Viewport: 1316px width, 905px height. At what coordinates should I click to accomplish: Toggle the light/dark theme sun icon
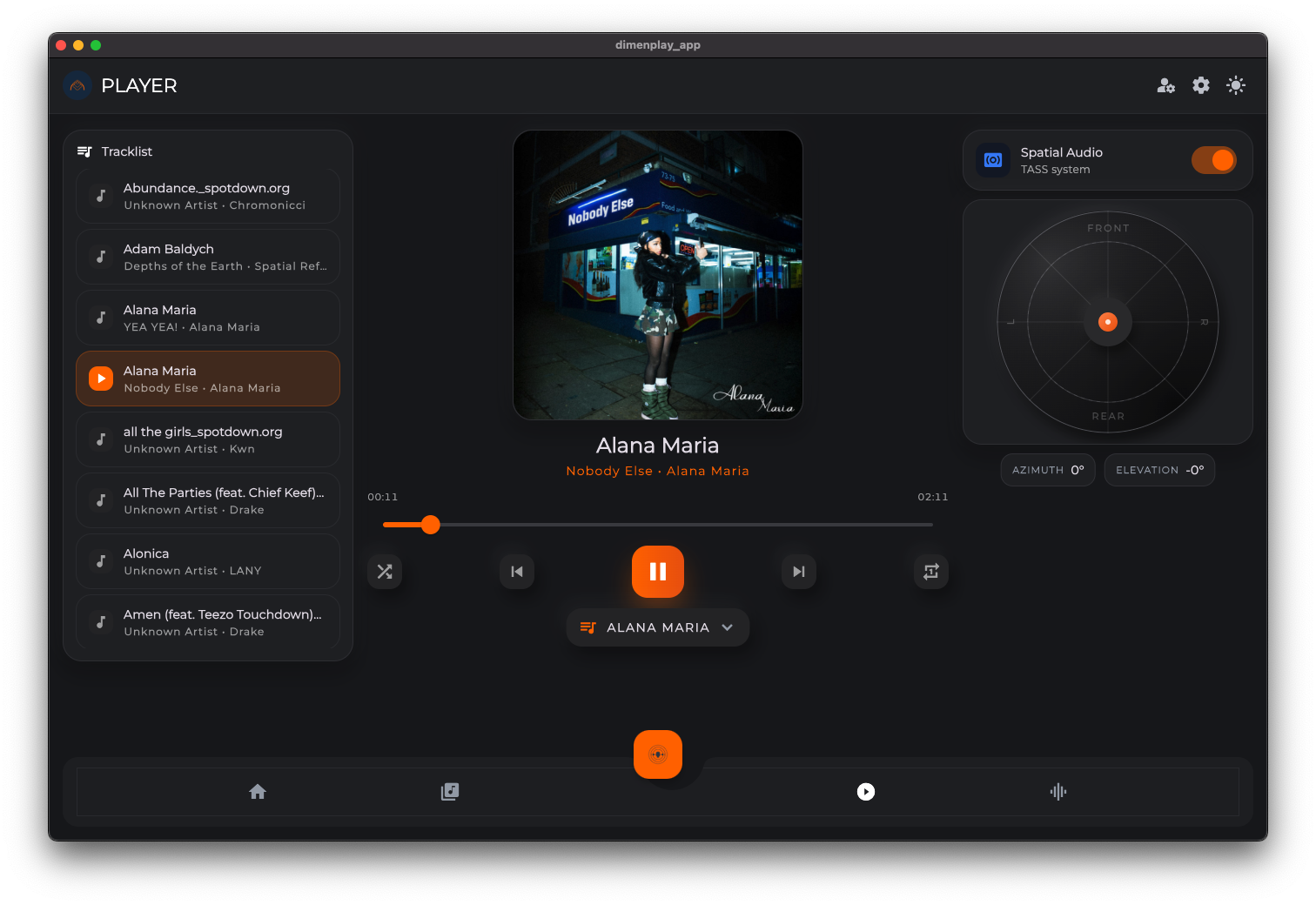(1236, 85)
